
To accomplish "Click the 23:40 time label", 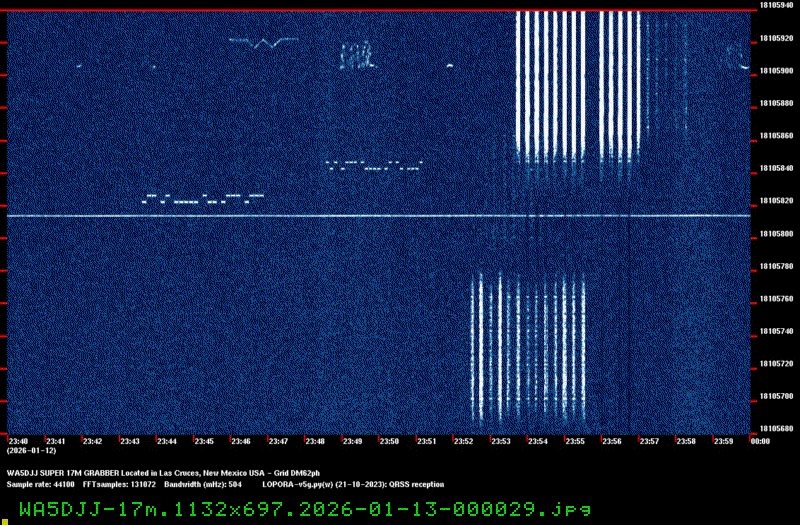I will (x=18, y=441).
